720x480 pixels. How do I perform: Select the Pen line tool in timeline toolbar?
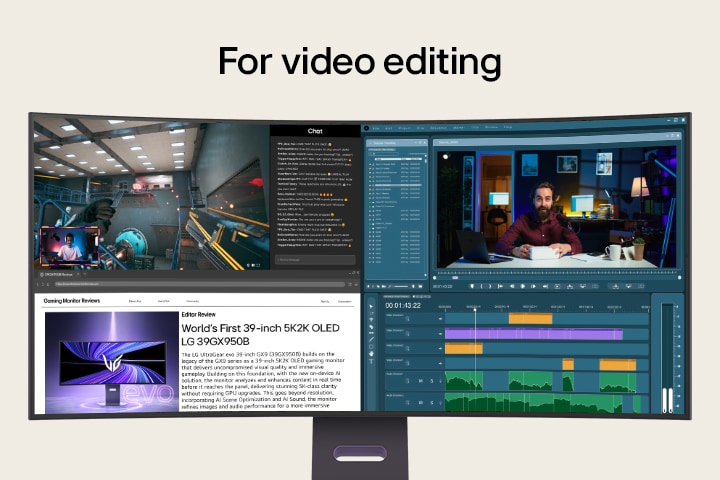click(371, 339)
